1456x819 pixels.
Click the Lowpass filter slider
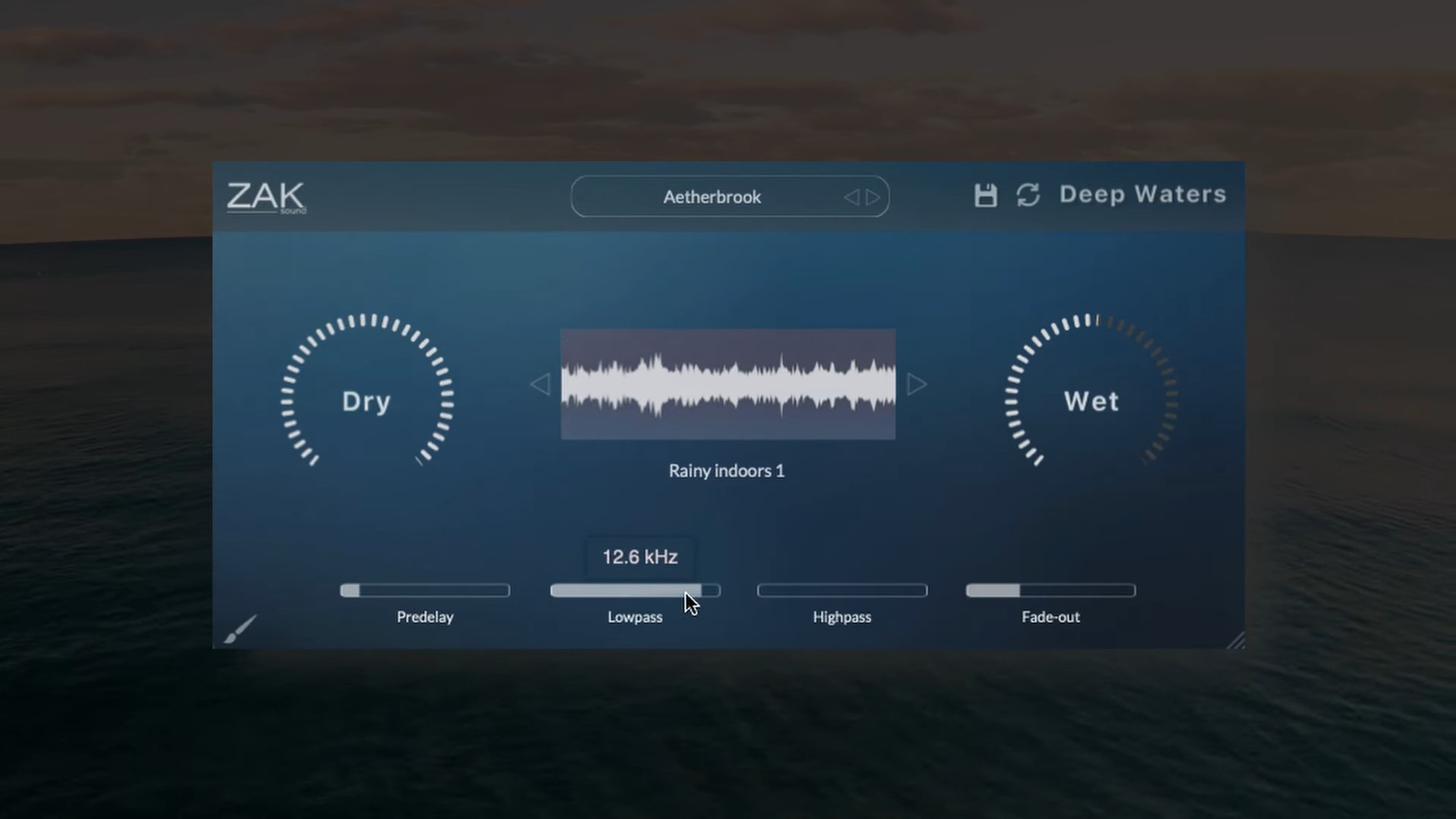click(635, 590)
